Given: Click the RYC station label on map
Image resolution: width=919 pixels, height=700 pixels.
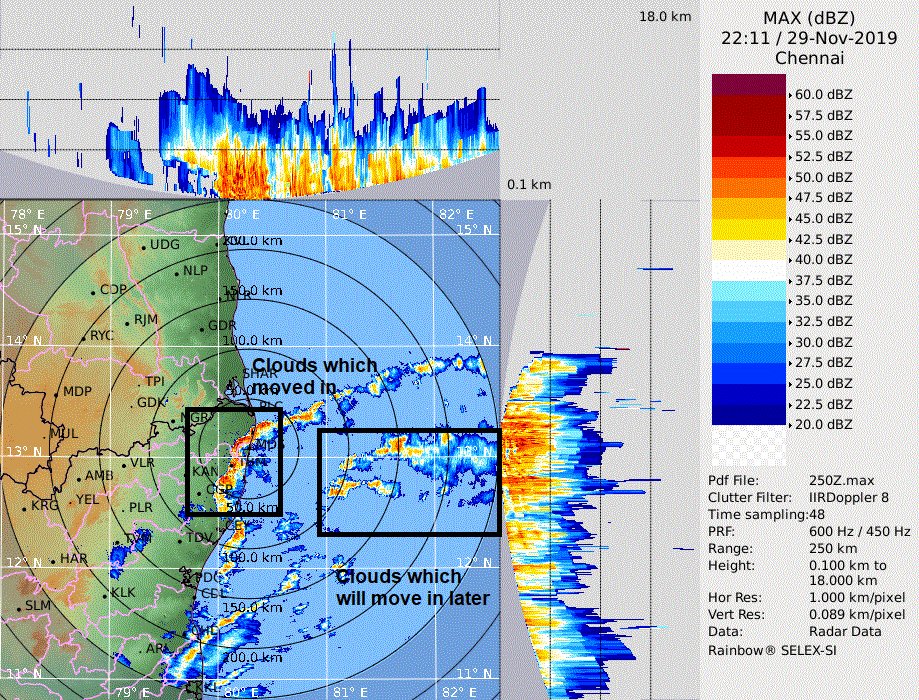Looking at the screenshot, I should [101, 335].
